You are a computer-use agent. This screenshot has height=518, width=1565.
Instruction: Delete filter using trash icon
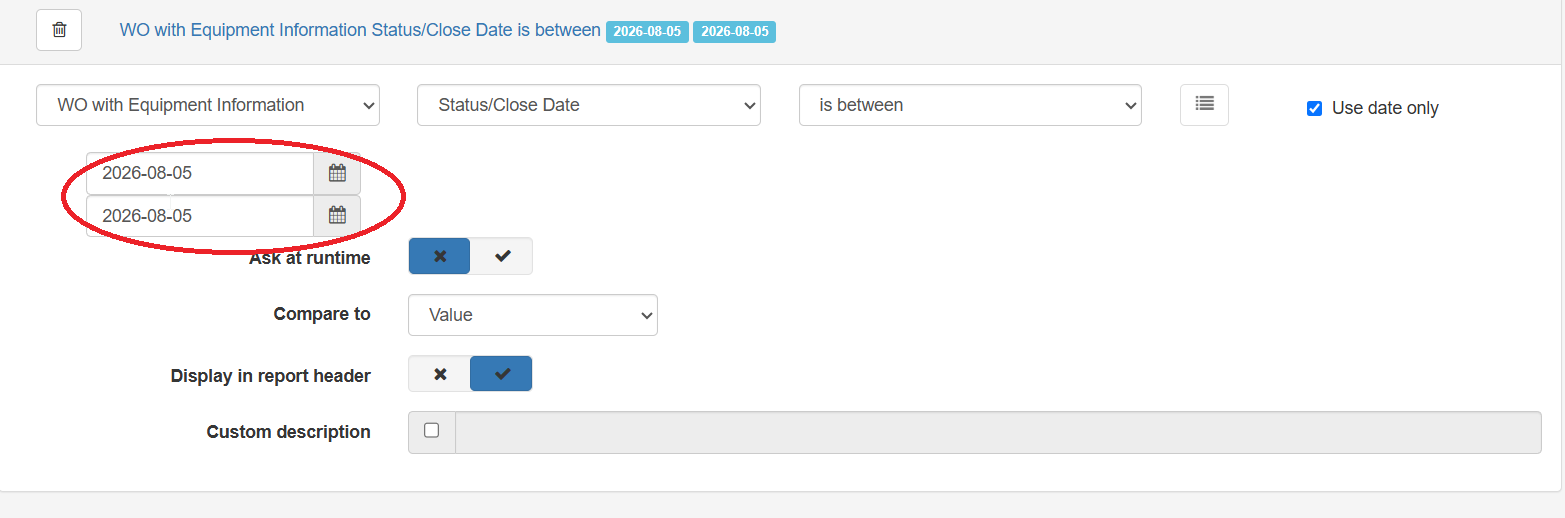[x=59, y=30]
